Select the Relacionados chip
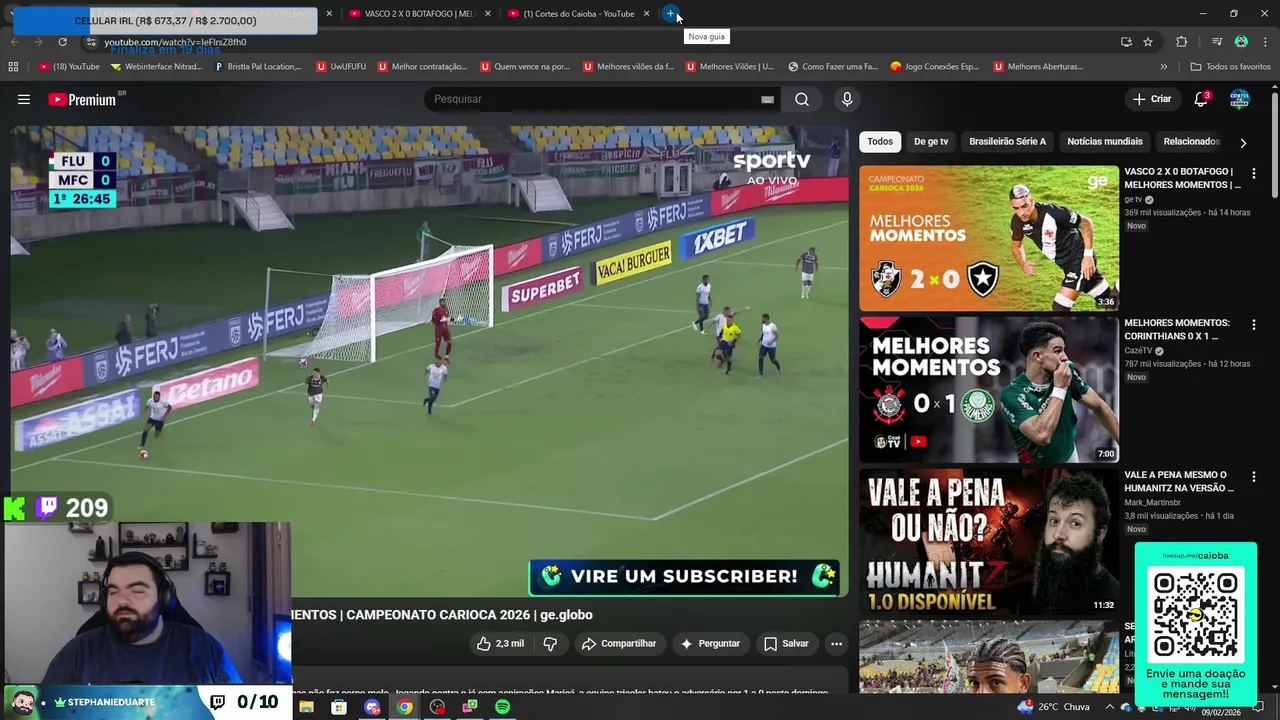The height and width of the screenshot is (720, 1280). [x=1191, y=142]
